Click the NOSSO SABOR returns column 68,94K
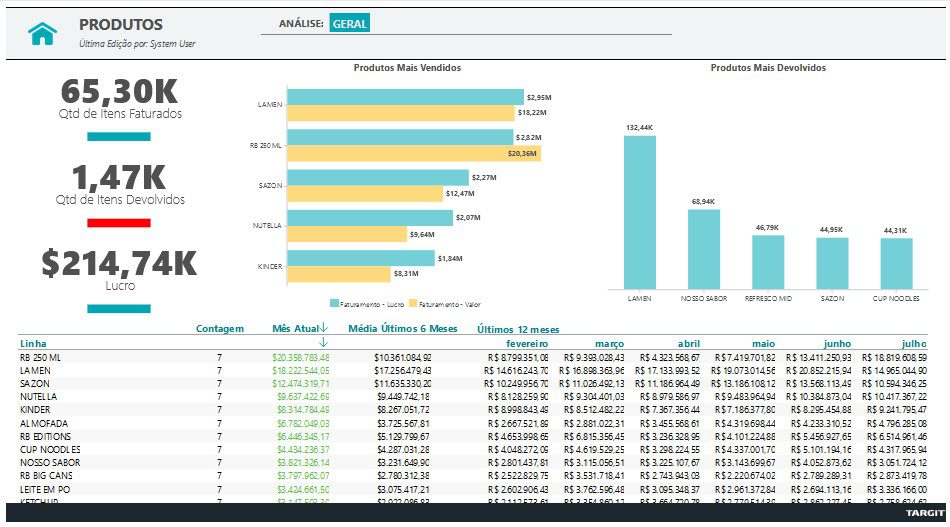This screenshot has width=950, height=527. pos(704,250)
